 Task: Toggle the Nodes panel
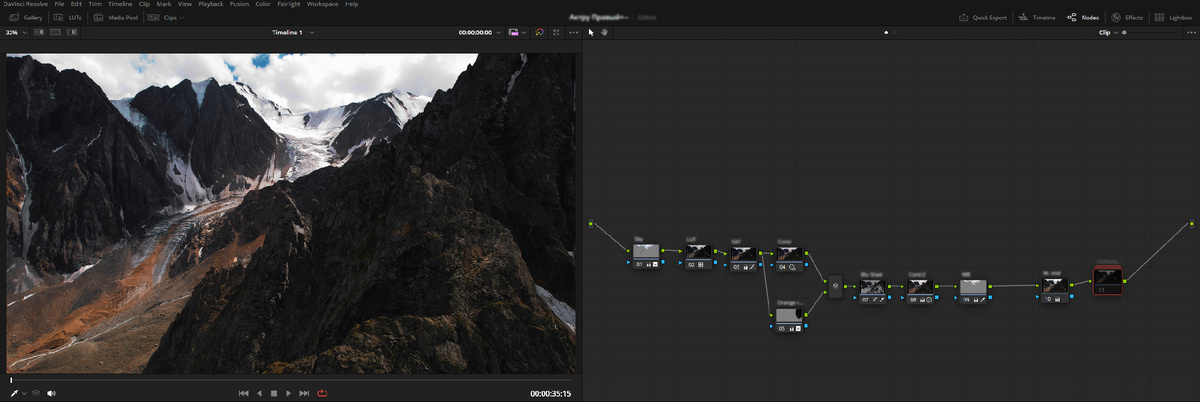1084,18
